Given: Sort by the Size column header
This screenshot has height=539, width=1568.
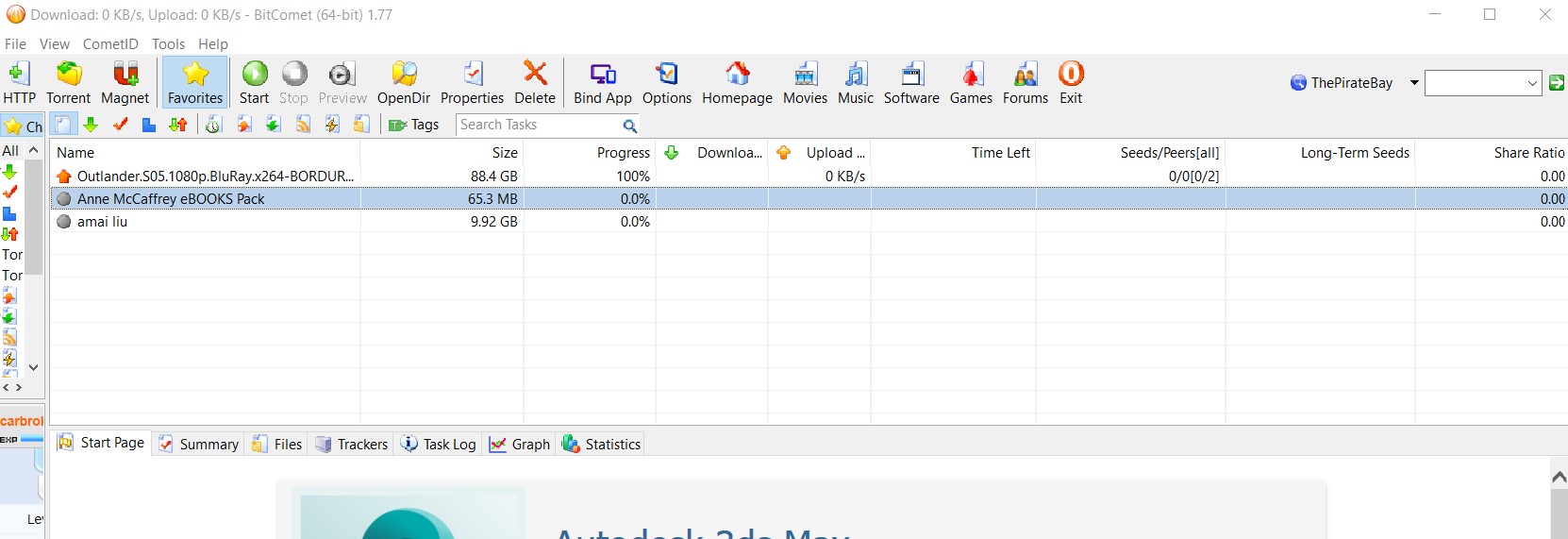Looking at the screenshot, I should 442,152.
